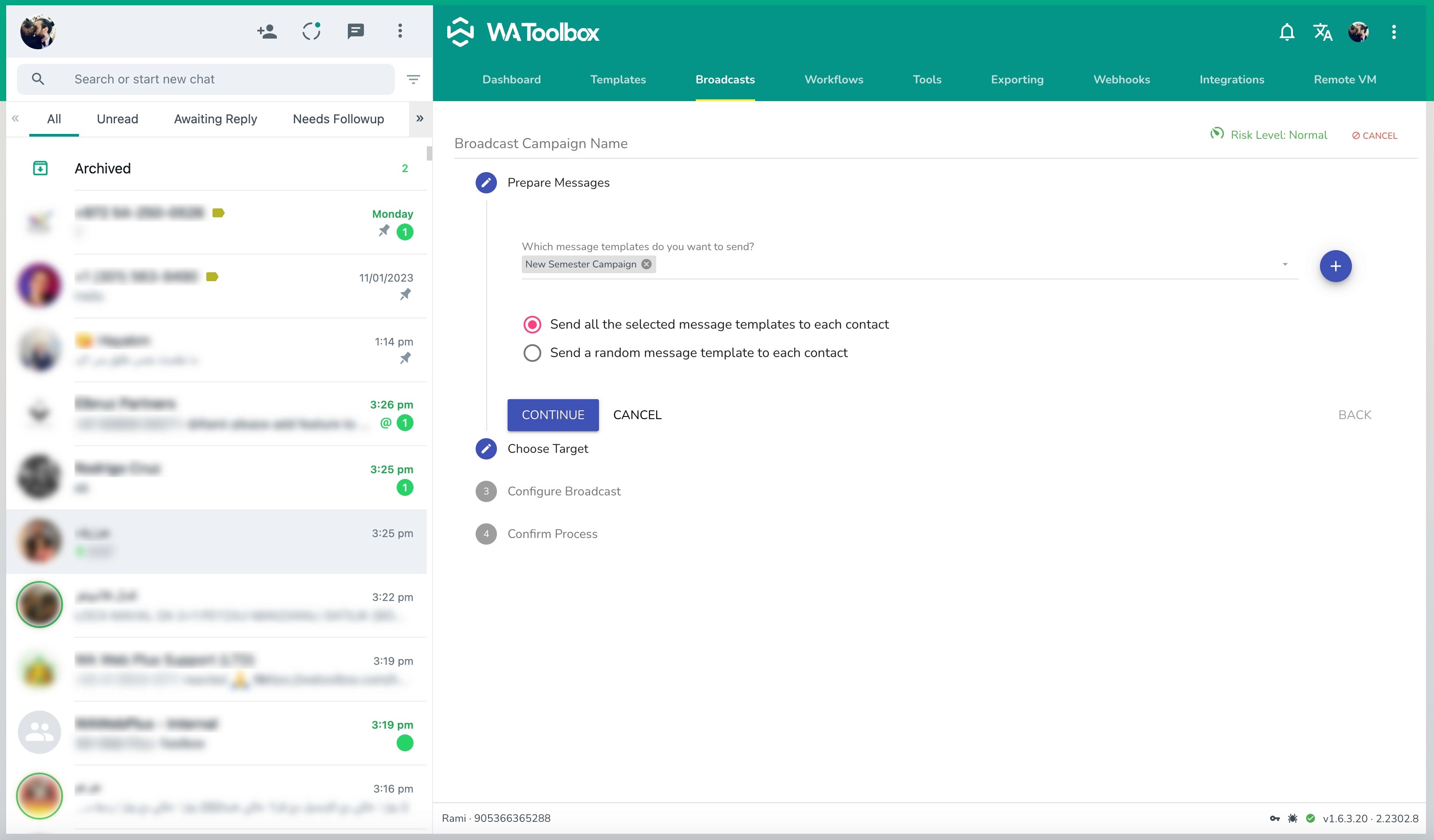Click the add contact icon
The image size is (1434, 840).
(267, 31)
